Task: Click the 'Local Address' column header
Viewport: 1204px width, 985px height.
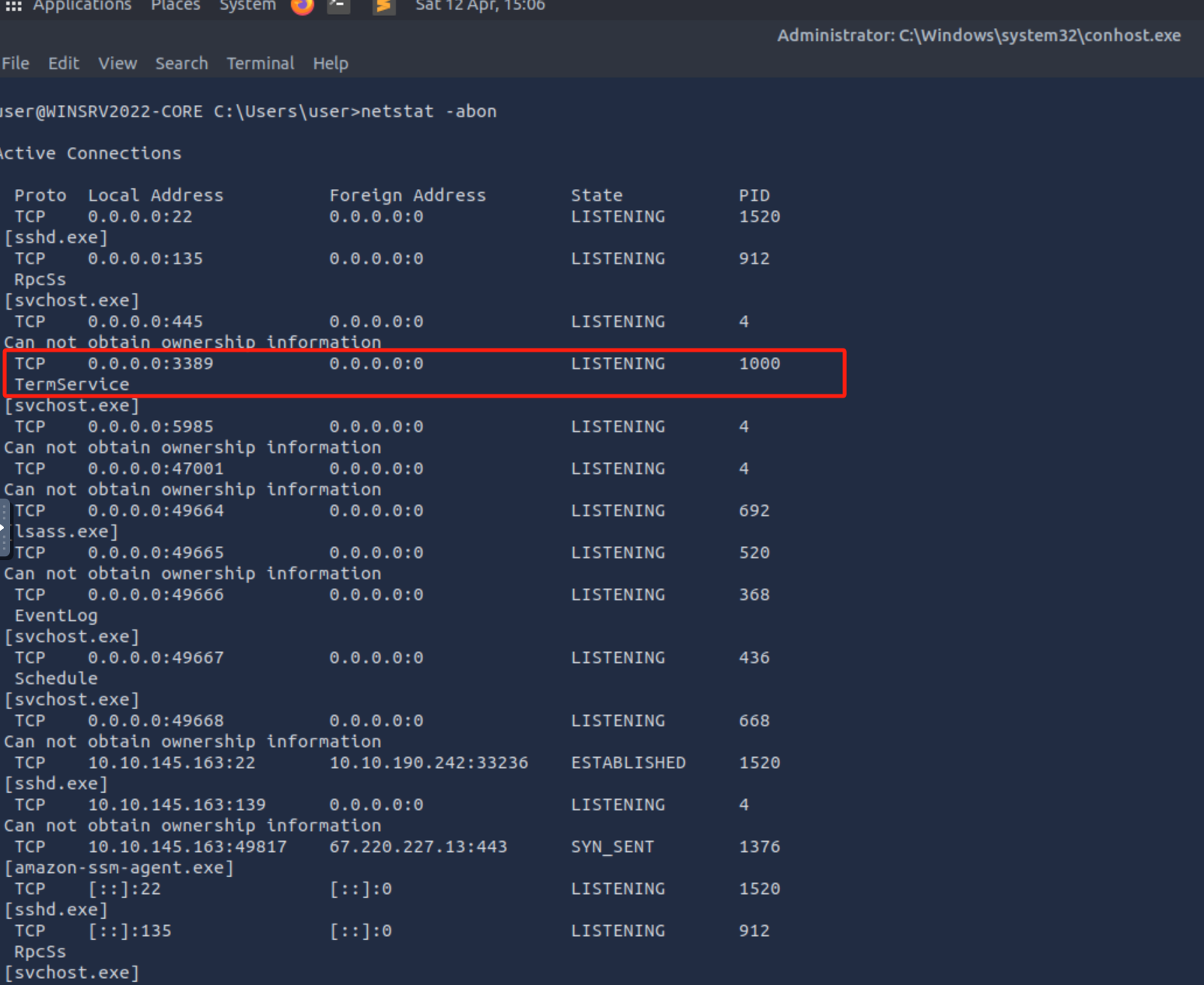Action: pyautogui.click(x=156, y=195)
